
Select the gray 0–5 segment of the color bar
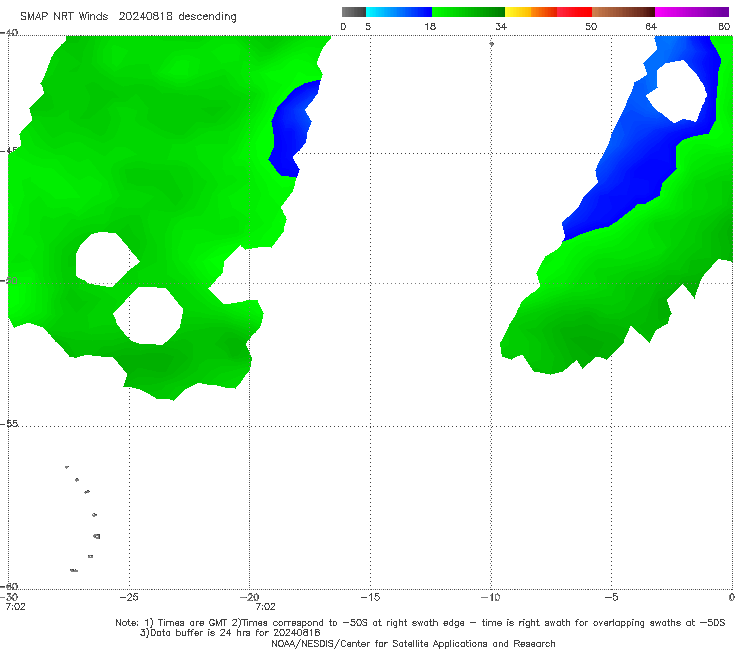click(354, 12)
